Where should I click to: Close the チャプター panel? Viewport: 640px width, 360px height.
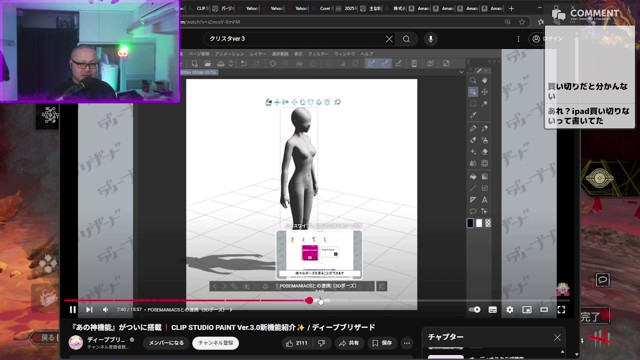coord(557,338)
